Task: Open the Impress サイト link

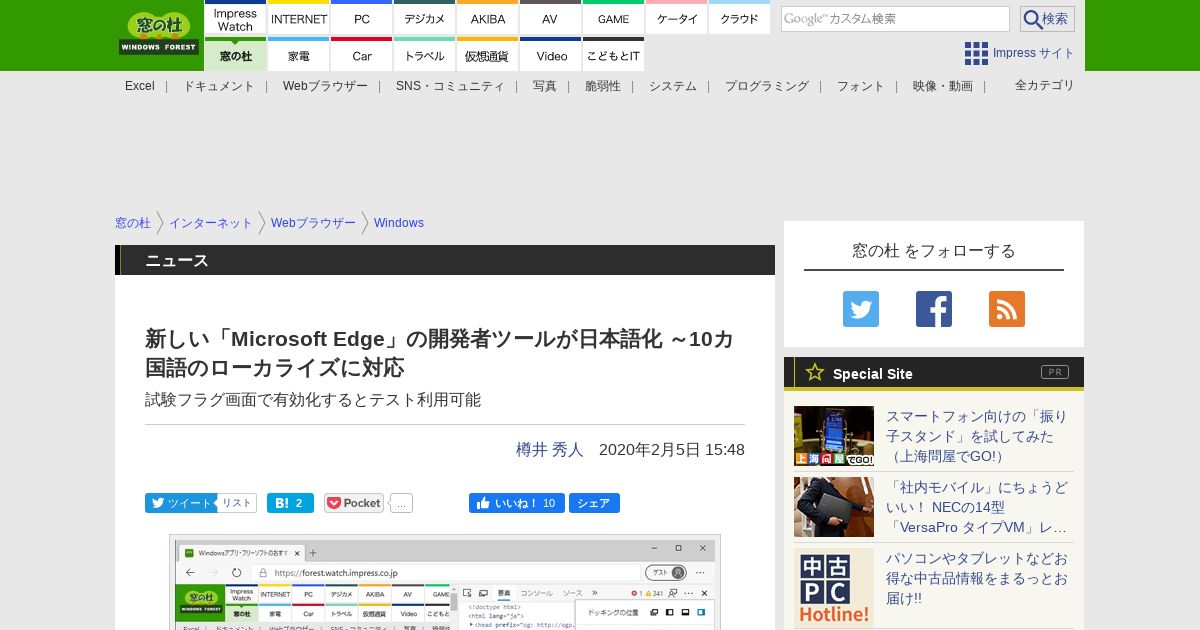Action: point(1034,53)
